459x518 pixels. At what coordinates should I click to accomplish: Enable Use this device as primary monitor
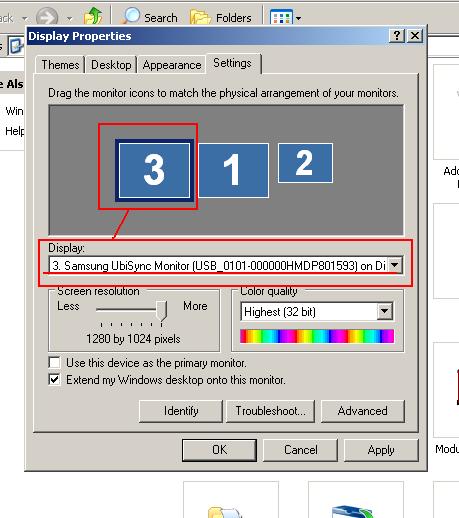pos(54,362)
